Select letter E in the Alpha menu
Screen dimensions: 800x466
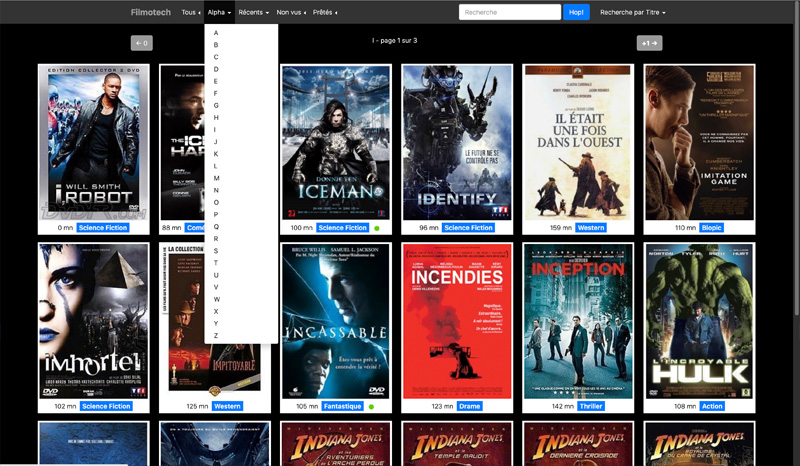pos(241,81)
